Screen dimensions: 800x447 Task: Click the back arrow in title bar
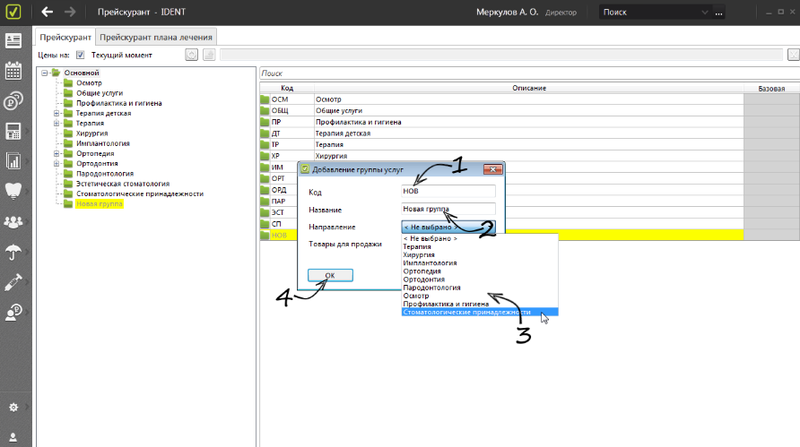(x=47, y=12)
